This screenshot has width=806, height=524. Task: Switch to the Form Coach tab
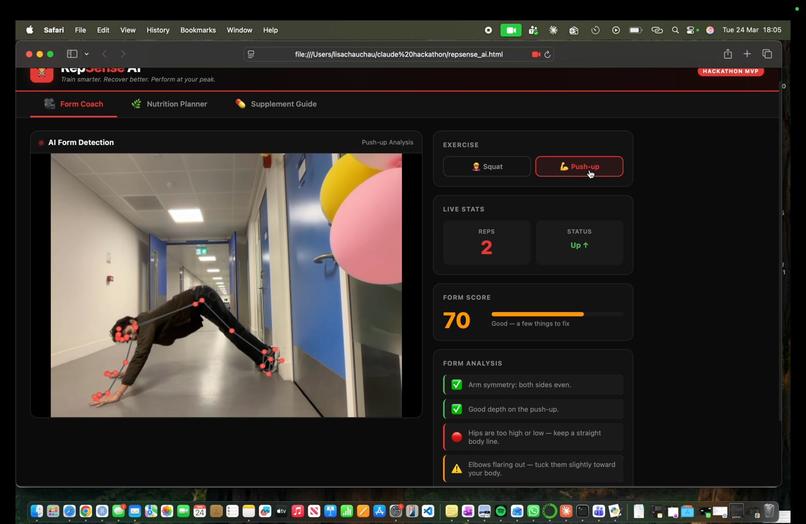click(74, 104)
